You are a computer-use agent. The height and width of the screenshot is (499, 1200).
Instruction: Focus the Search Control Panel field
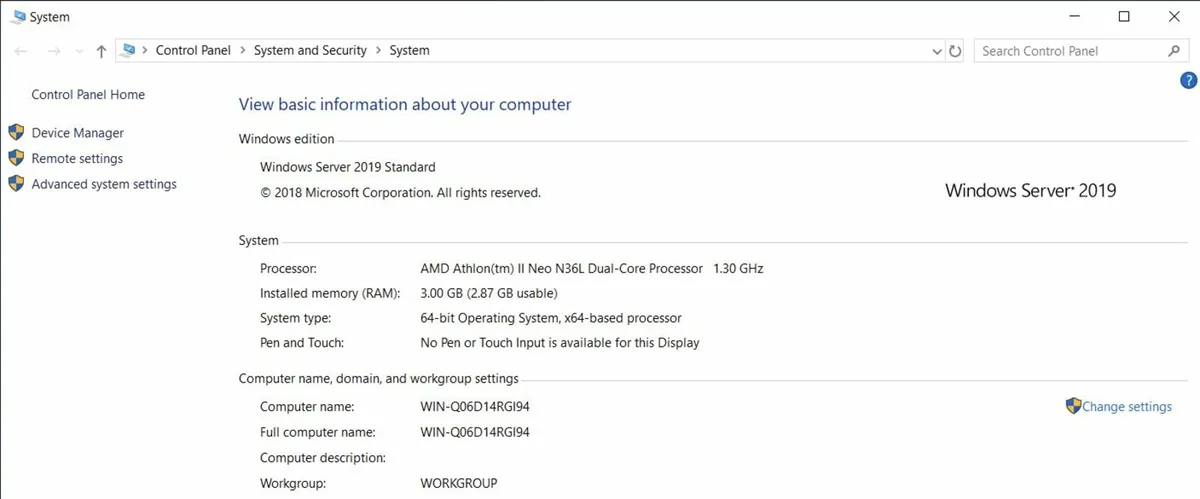pyautogui.click(x=1069, y=51)
